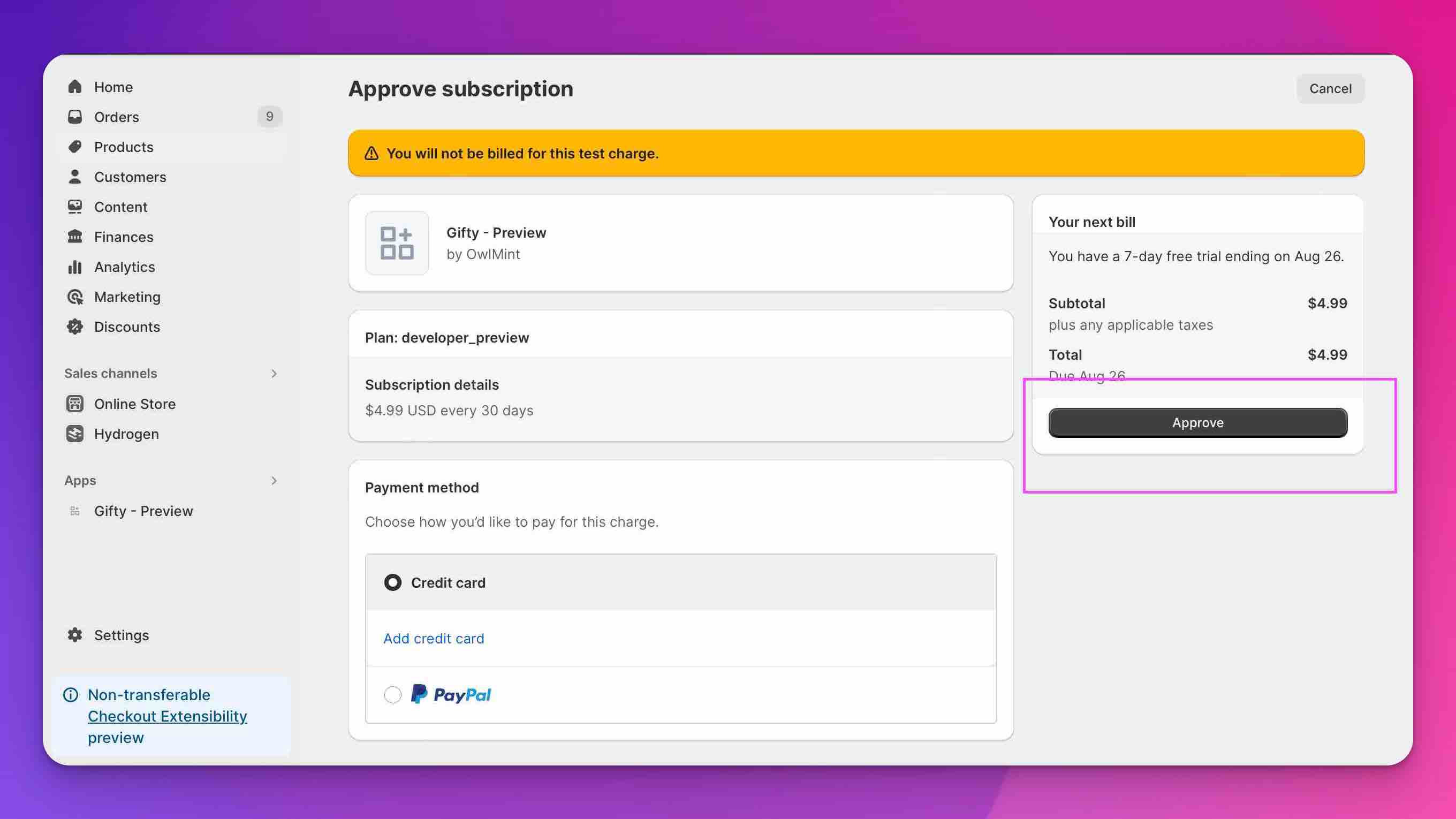
Task: Click the Payment method heading
Action: 422,487
